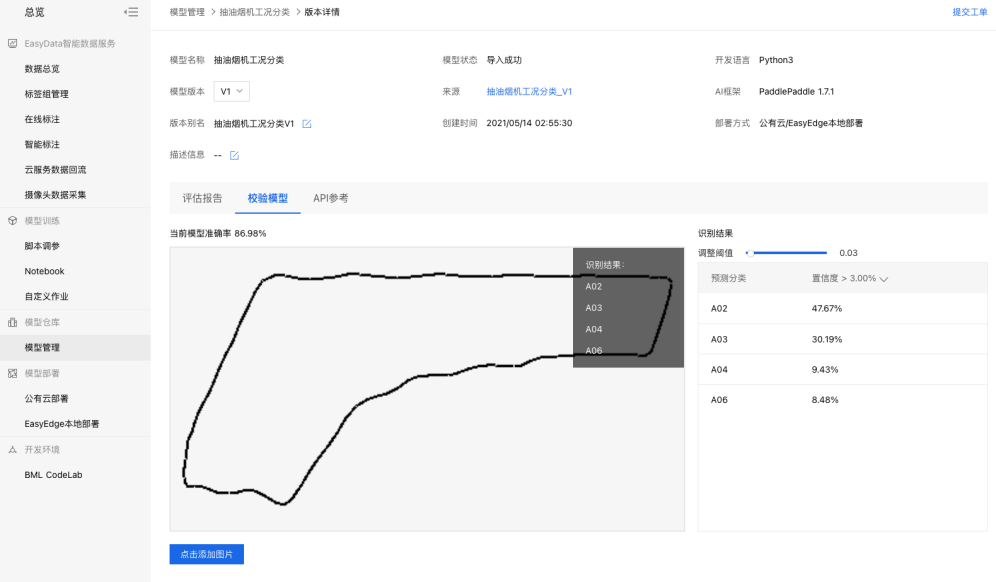This screenshot has height=582, width=996.
Task: Click the 当前模型准确率 86.98% text
Action: [218, 233]
